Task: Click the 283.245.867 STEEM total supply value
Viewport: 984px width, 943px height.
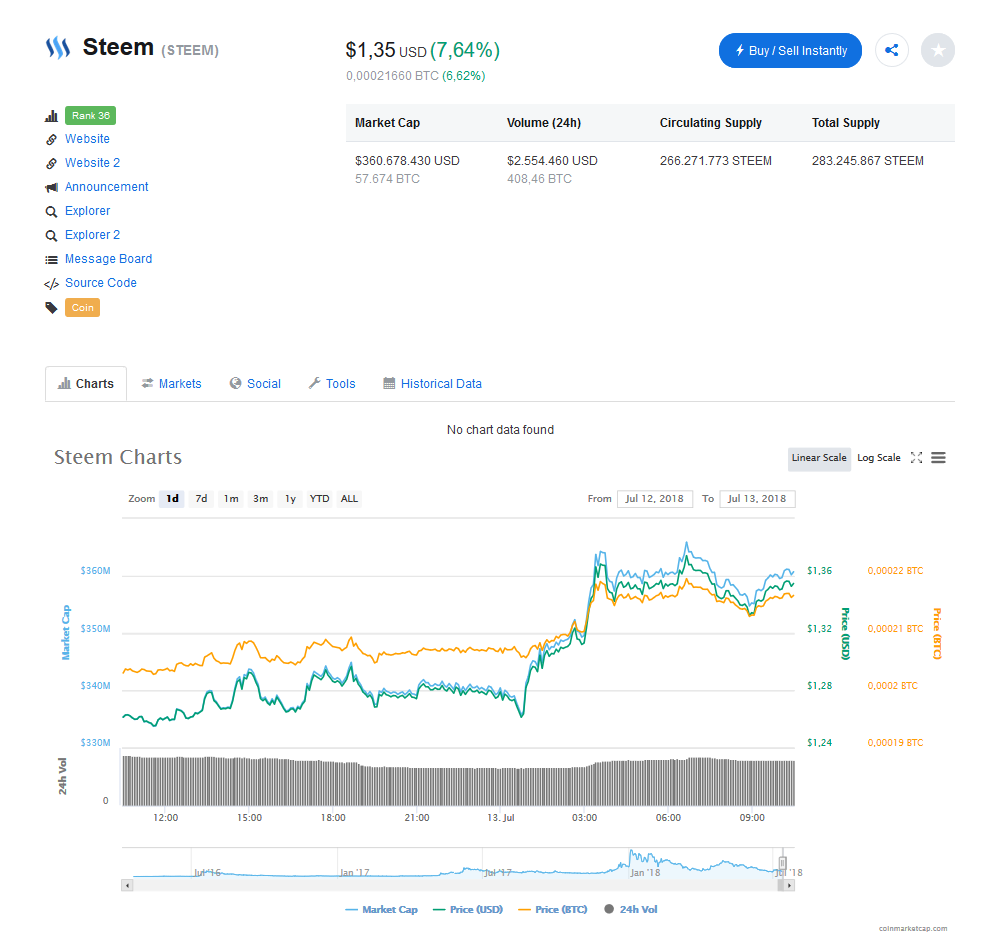Action: coord(867,161)
